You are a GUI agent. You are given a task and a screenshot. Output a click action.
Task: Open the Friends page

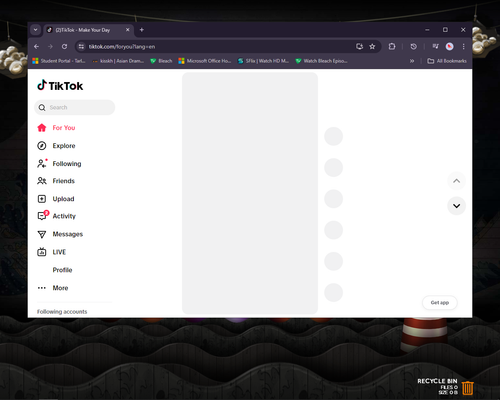click(x=56, y=181)
